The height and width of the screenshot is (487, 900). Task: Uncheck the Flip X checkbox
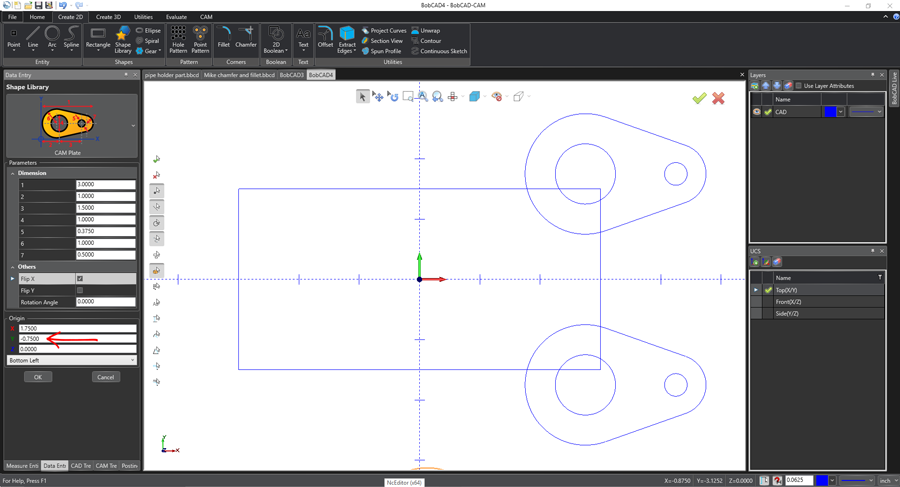(80, 279)
